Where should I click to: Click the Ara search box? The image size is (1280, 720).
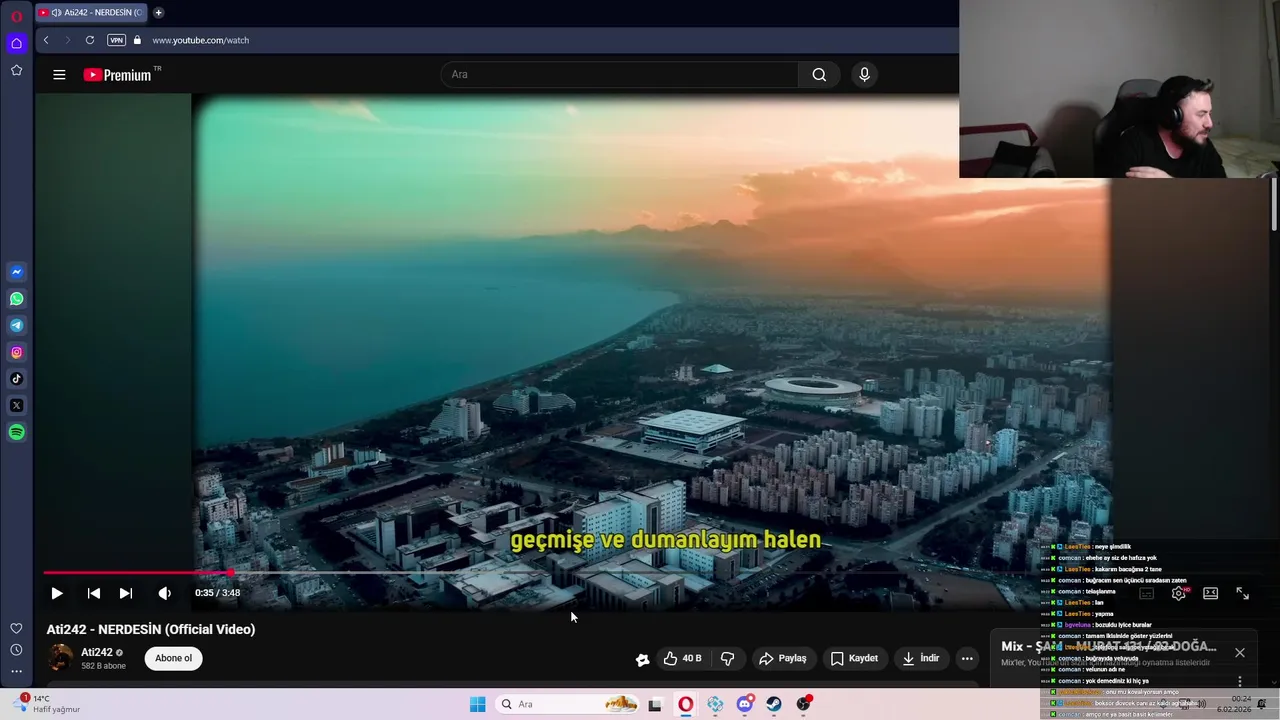point(619,74)
